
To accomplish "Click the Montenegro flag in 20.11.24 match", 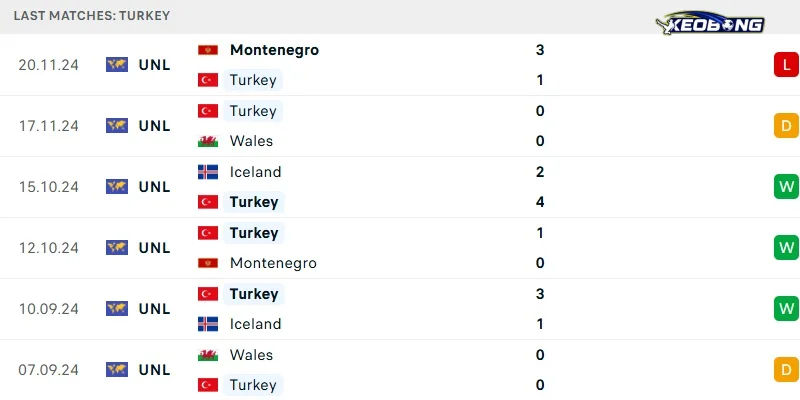I will coord(208,50).
